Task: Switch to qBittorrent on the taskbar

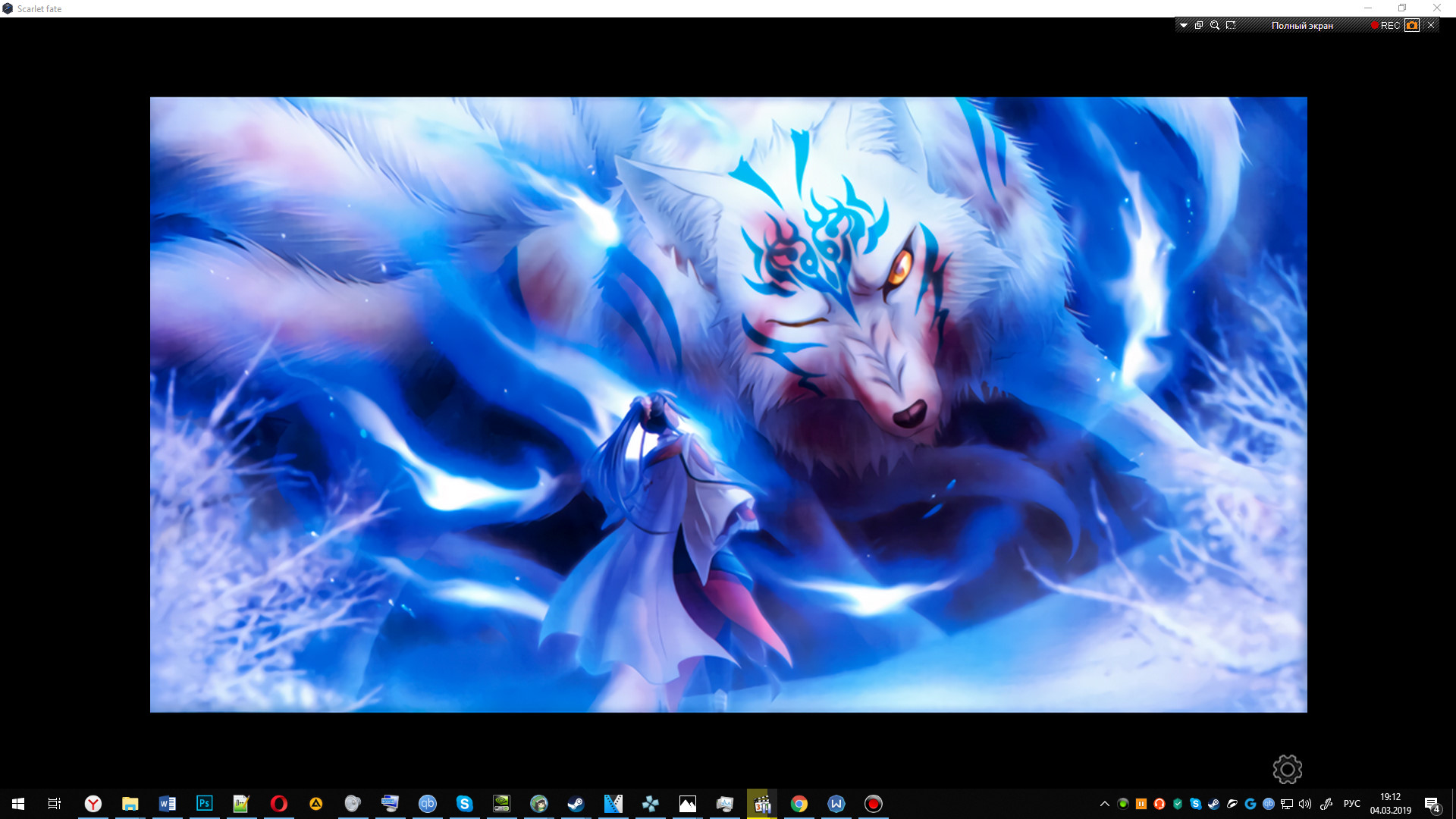Action: pyautogui.click(x=428, y=804)
